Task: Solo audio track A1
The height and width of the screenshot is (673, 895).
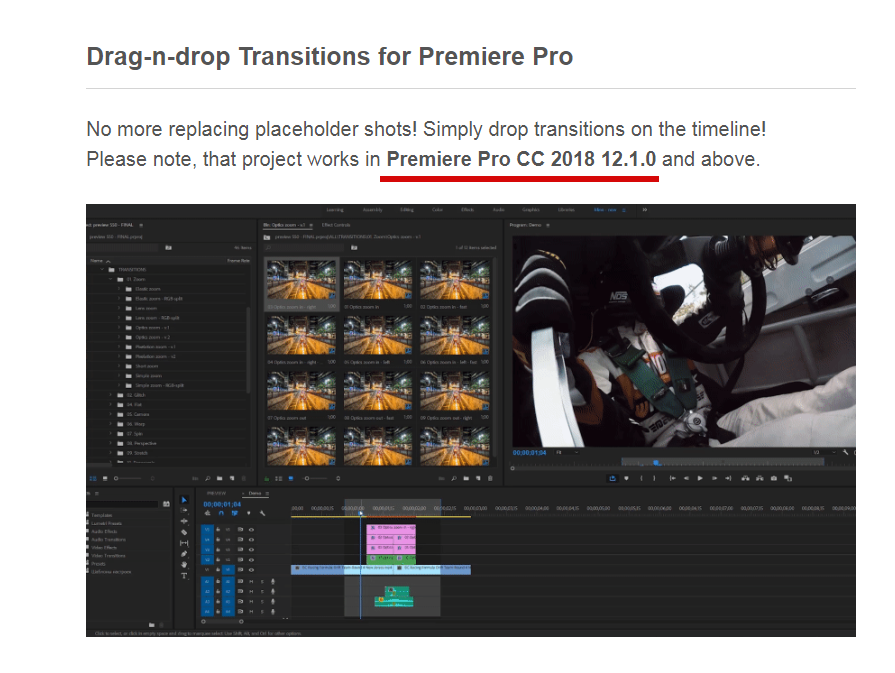Action: pos(263,582)
